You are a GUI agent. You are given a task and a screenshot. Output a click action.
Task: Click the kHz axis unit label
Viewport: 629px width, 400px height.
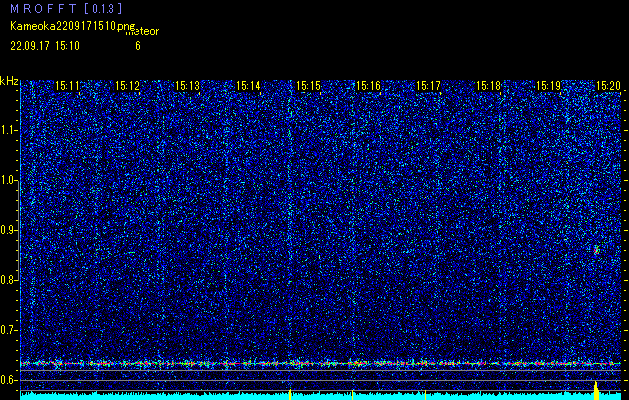point(9,82)
